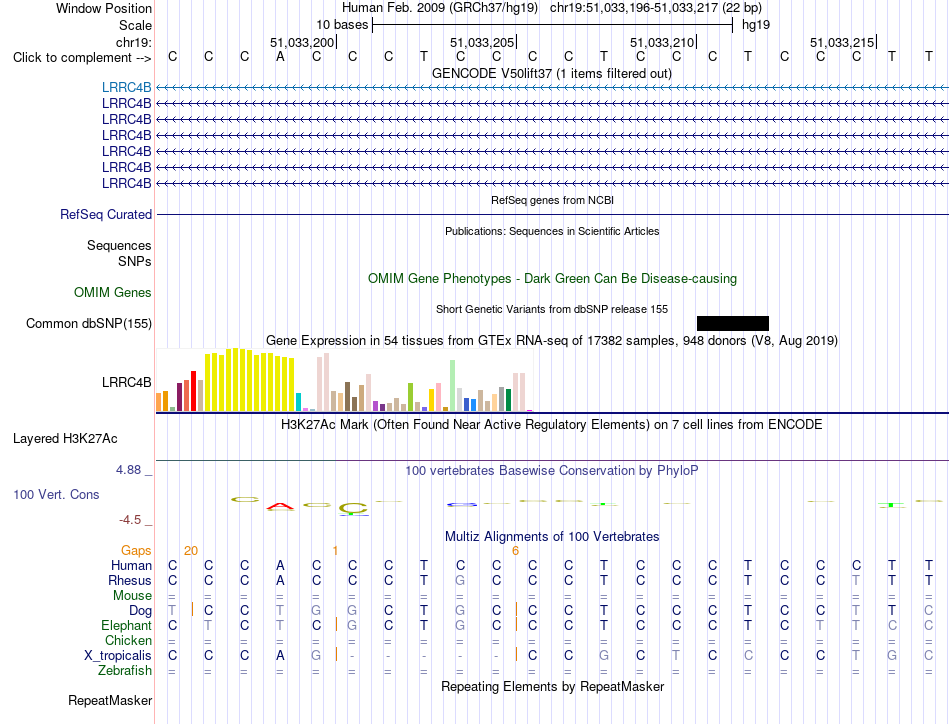This screenshot has height=724, width=950.
Task: Click the 'H3K27Ac Mark' ENCODE title
Action: point(551,425)
